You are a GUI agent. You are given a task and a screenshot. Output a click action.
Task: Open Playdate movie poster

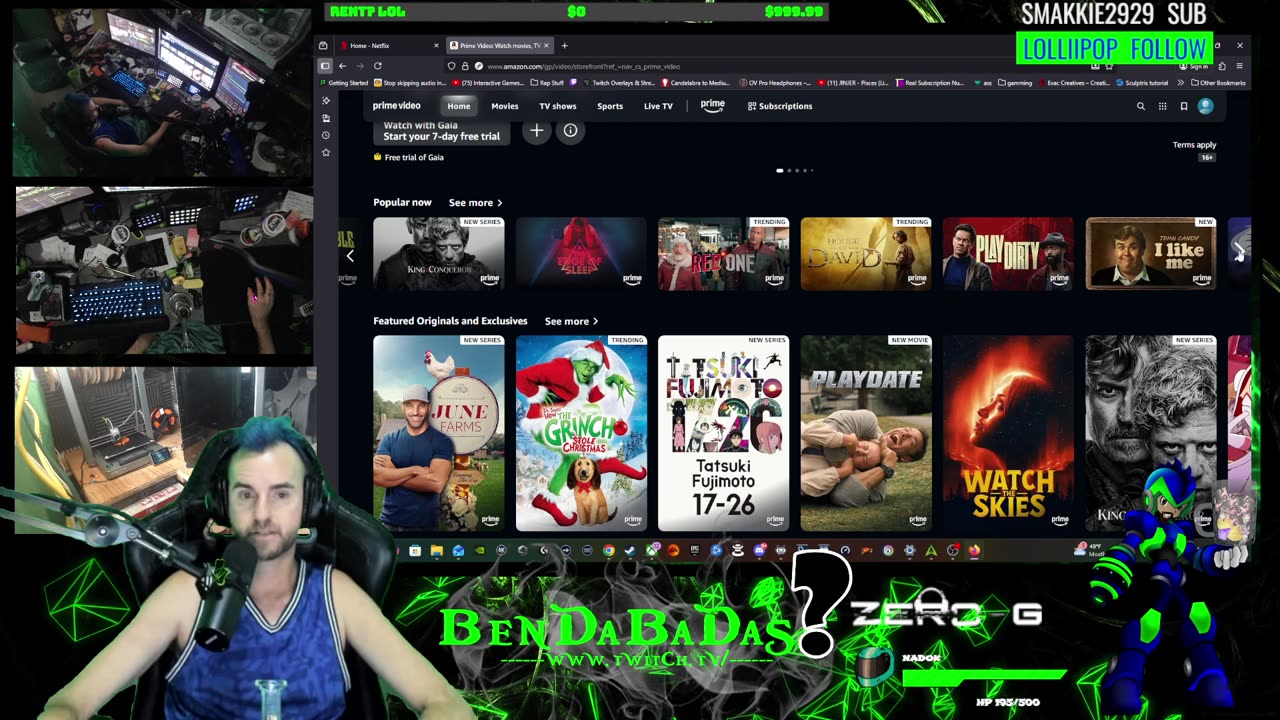pos(866,433)
